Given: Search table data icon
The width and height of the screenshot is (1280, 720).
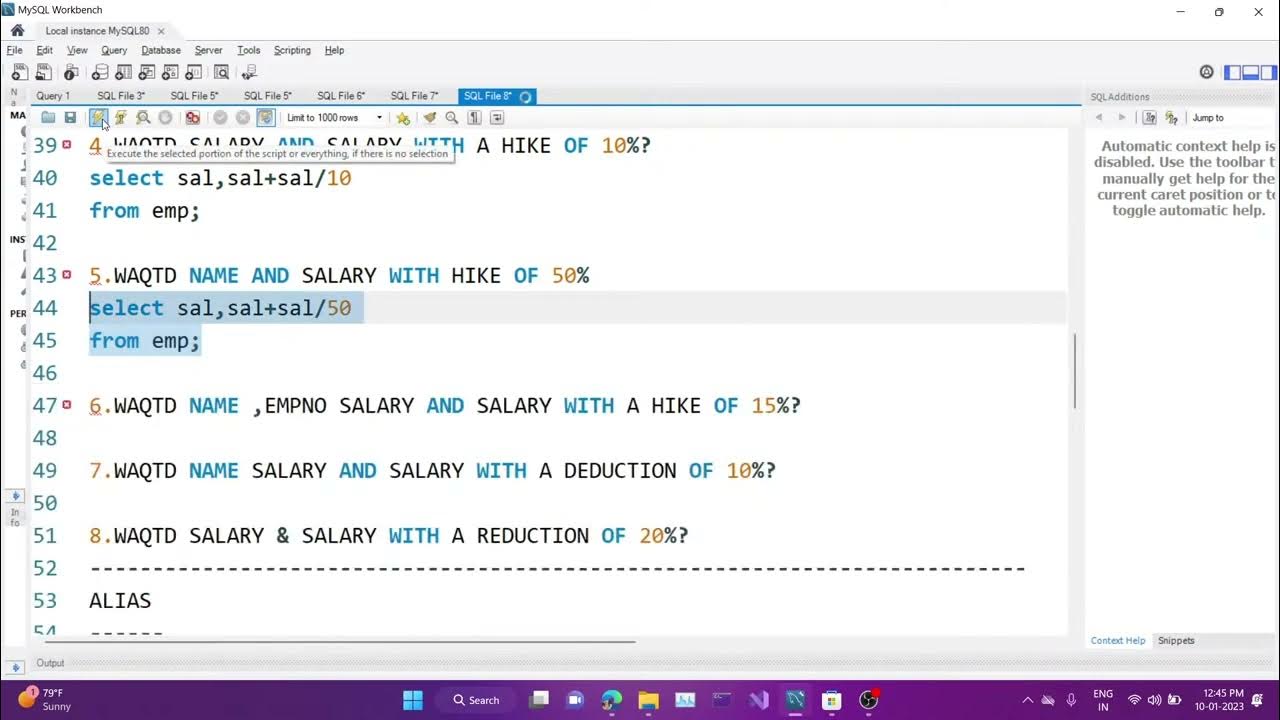Looking at the screenshot, I should coord(222,72).
